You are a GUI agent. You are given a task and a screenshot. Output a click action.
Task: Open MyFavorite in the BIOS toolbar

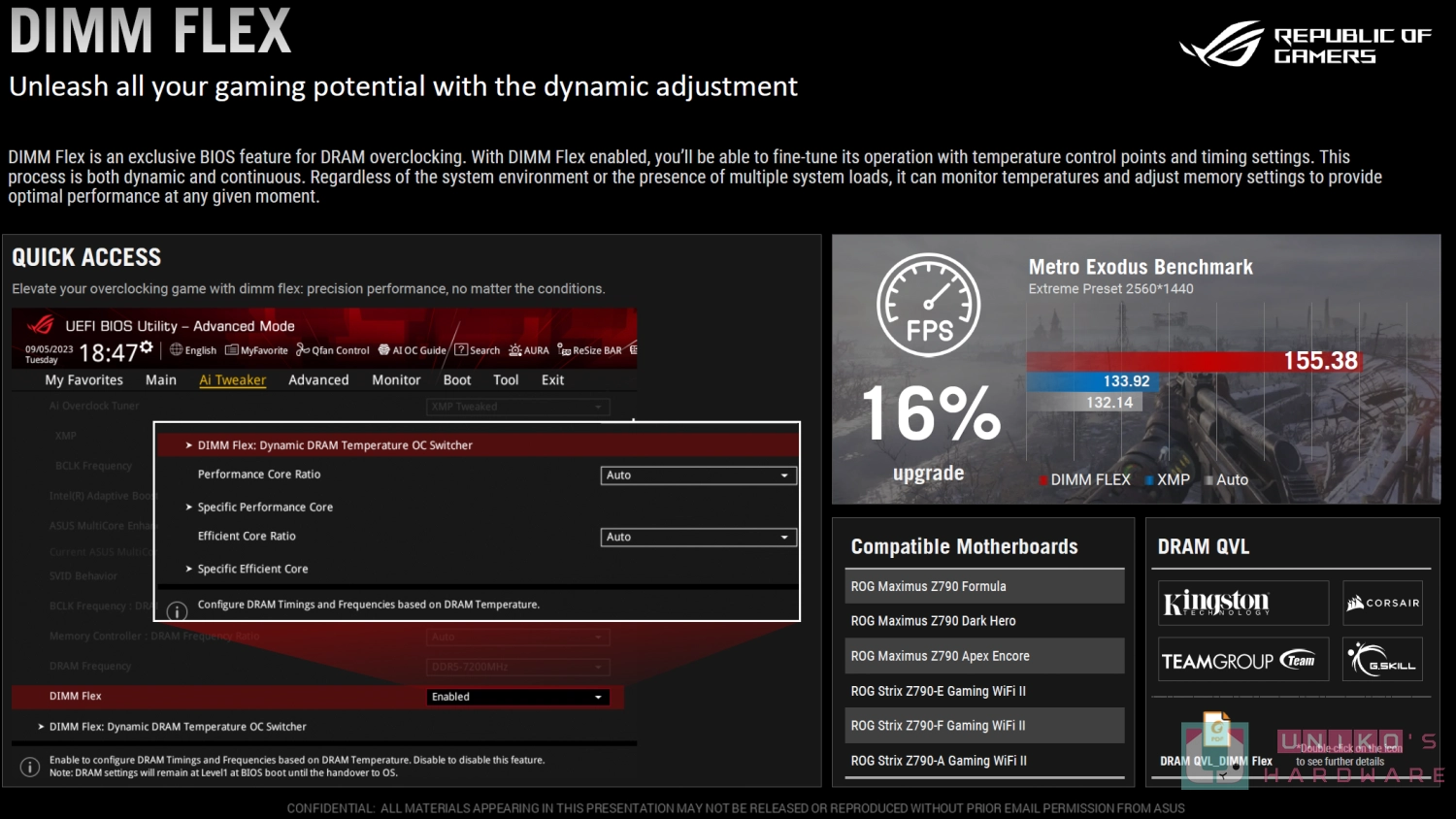(x=256, y=350)
